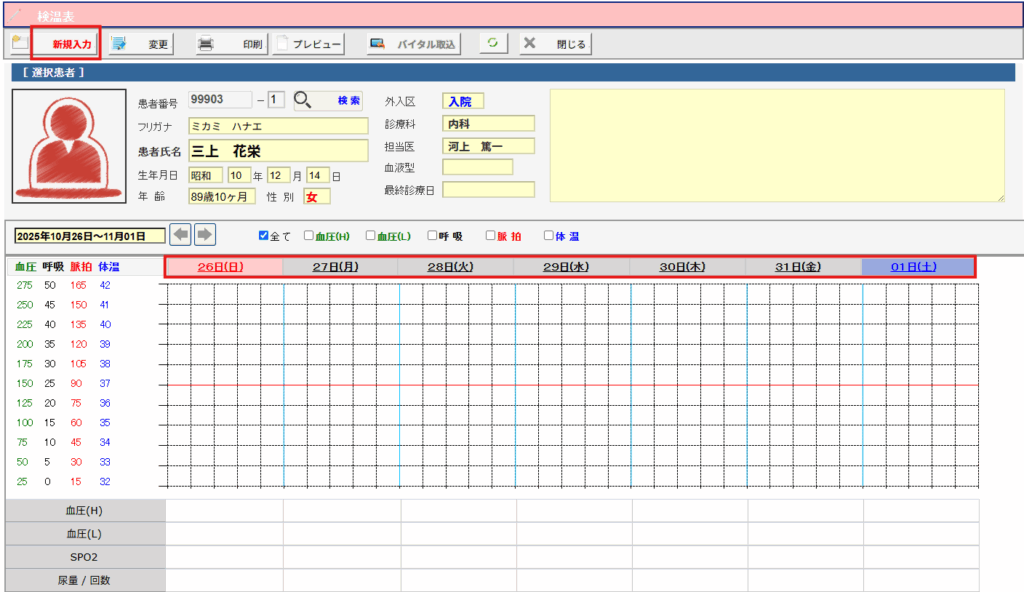Click the green refresh icon button
Viewport: 1024px width, 592px height.
(x=493, y=44)
